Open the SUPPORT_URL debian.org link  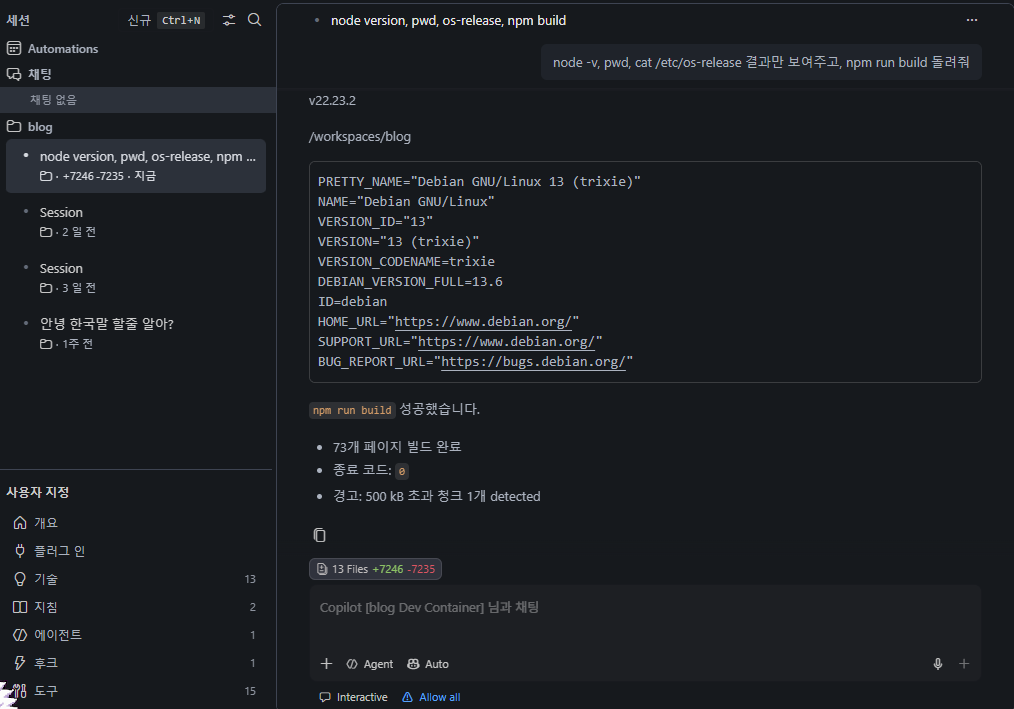click(x=506, y=342)
